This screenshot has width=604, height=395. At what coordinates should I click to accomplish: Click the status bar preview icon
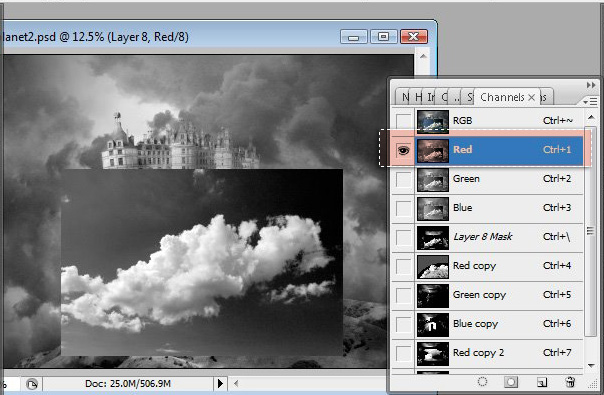pos(32,384)
